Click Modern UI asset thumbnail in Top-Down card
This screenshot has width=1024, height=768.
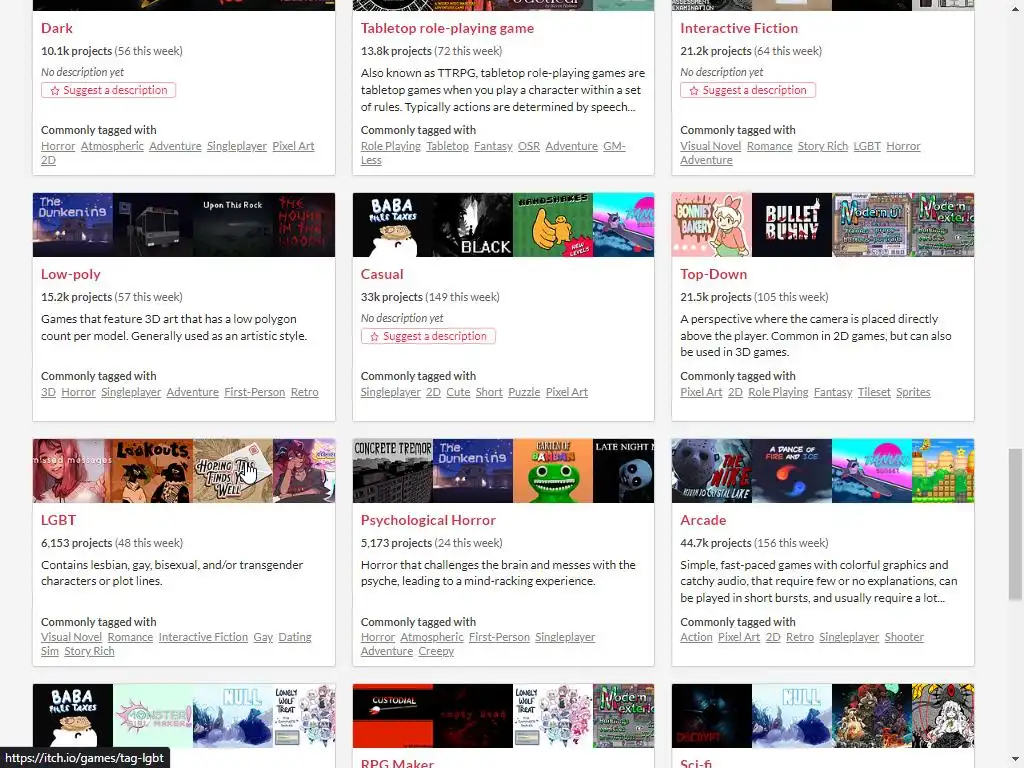872,225
